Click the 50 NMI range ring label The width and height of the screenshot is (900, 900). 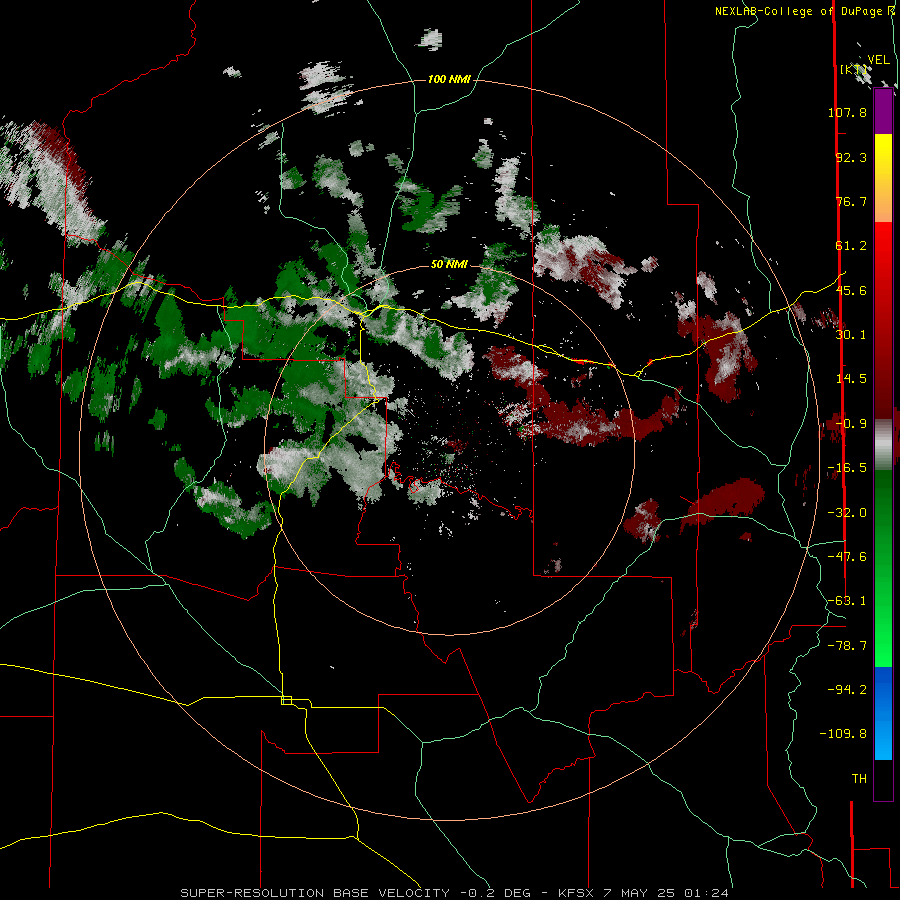(x=449, y=265)
